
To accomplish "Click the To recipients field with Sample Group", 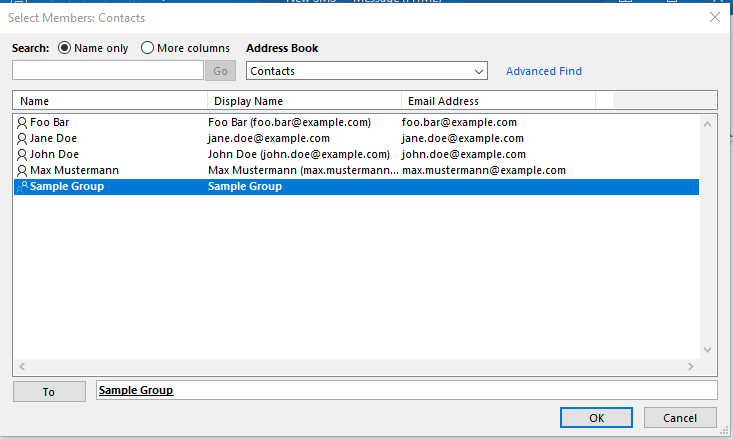I will coord(407,390).
